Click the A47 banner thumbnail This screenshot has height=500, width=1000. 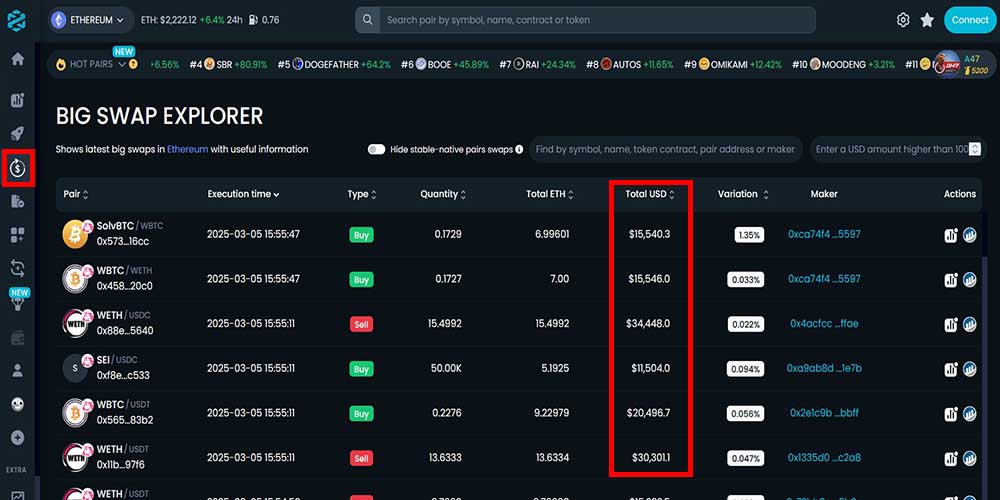(947, 64)
